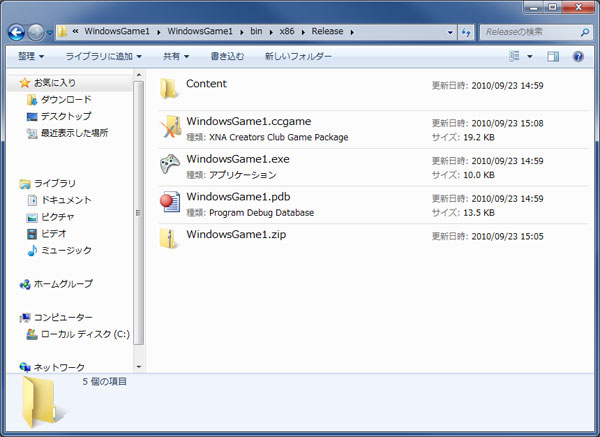Viewport: 600px width, 437px height.
Task: Navigate to x86 in the breadcrumb
Action: (287, 31)
